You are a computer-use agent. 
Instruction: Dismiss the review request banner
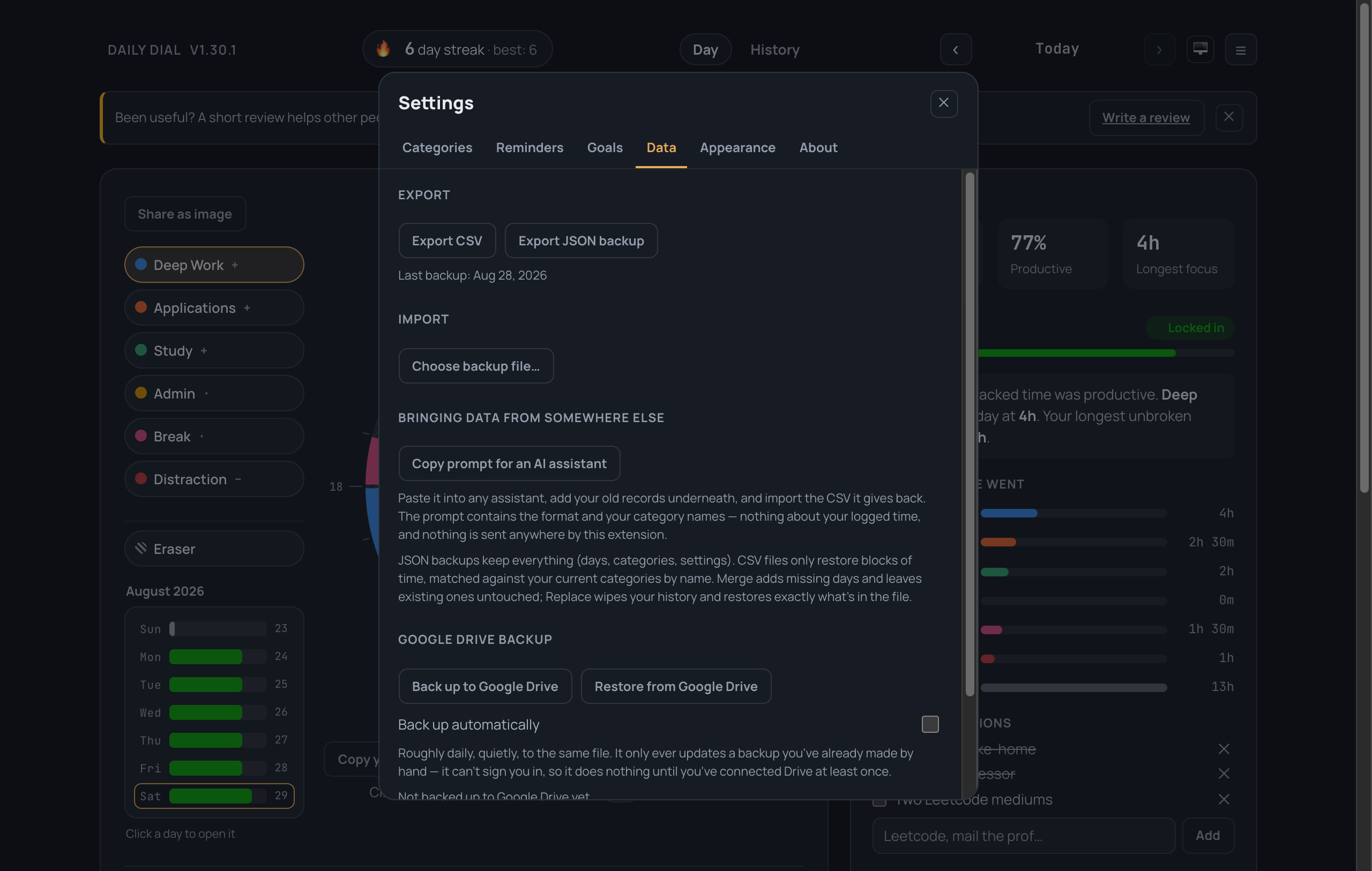[x=1228, y=117]
